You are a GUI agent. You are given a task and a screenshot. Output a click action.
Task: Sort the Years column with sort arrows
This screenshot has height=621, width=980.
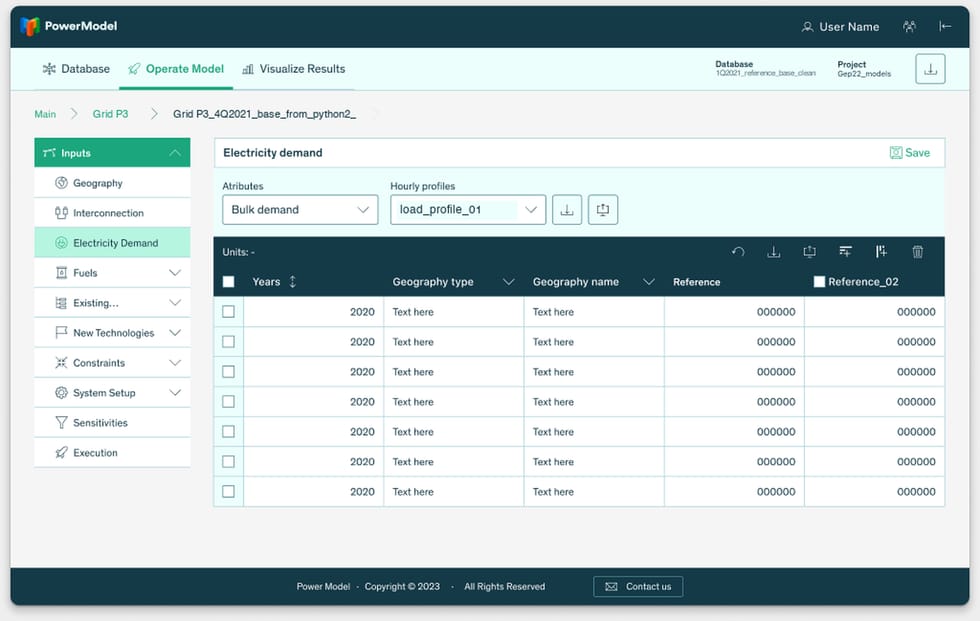coord(292,282)
